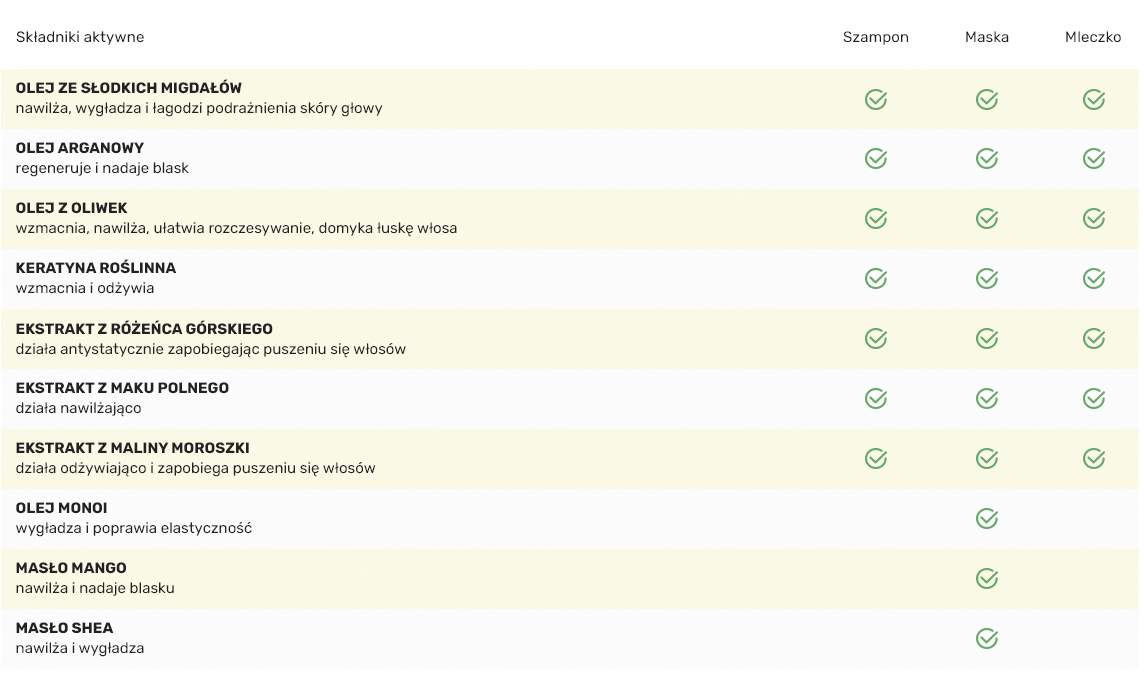Click the KERATYNA ROŚLINNA ingredient title

(x=96, y=268)
